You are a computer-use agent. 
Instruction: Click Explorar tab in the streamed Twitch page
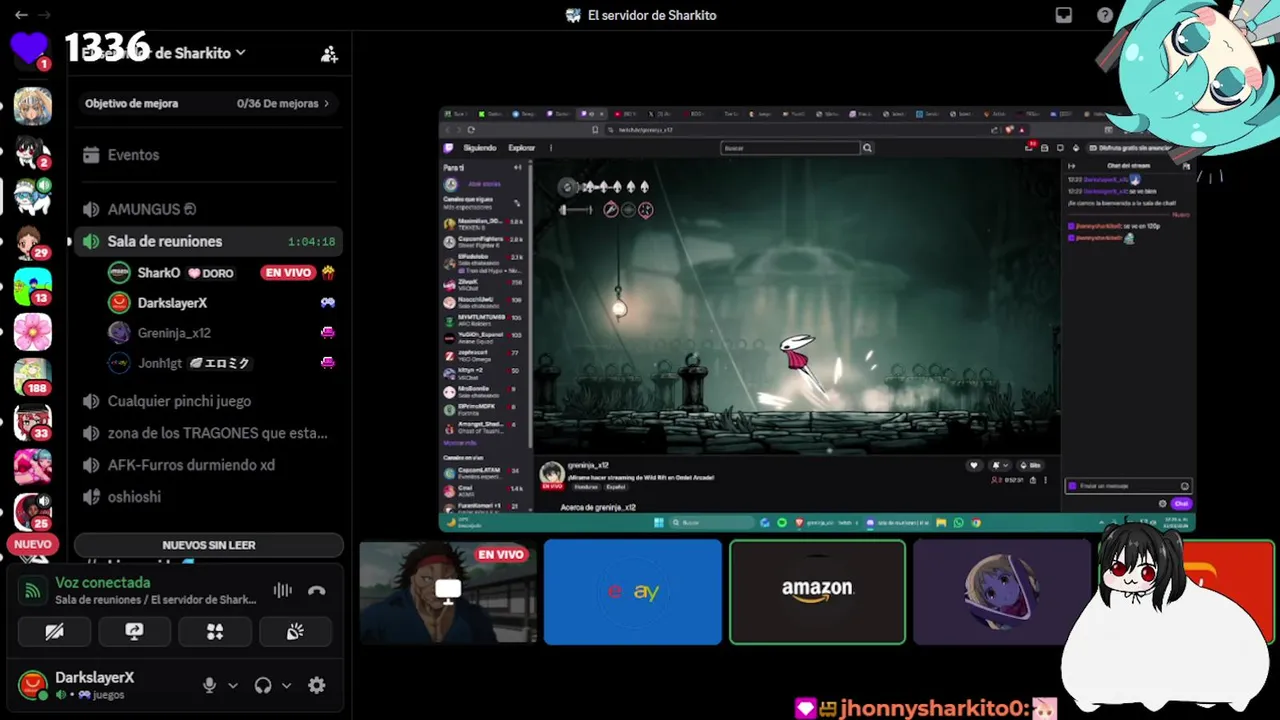521,148
